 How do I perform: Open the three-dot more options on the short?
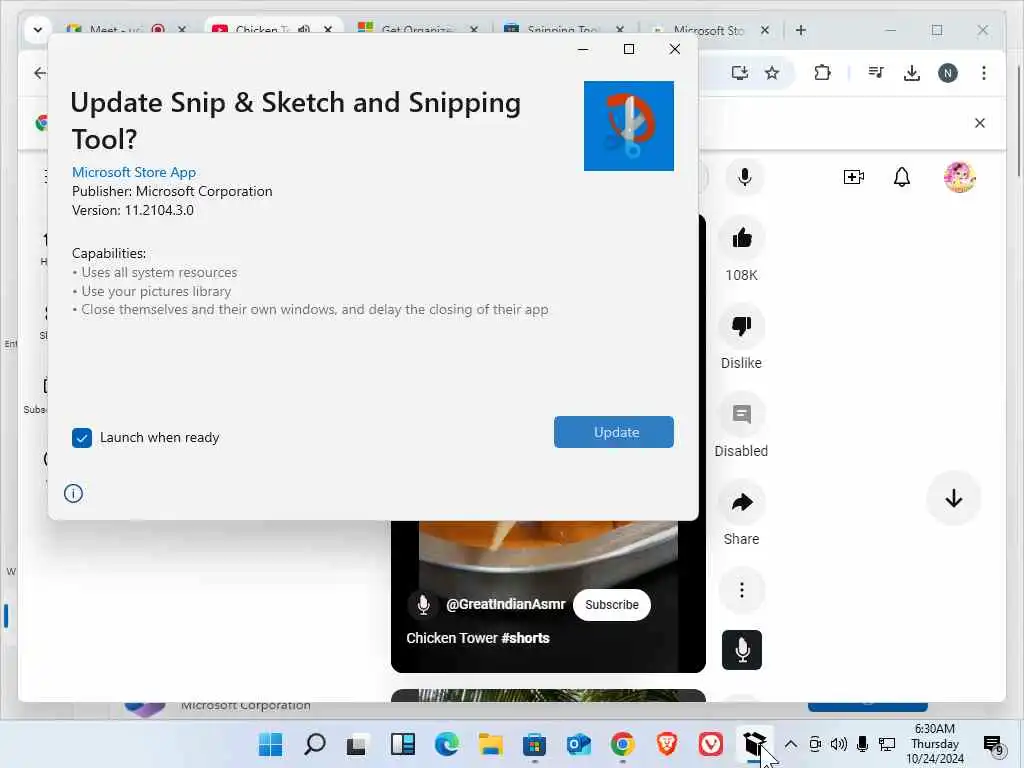[x=741, y=590]
